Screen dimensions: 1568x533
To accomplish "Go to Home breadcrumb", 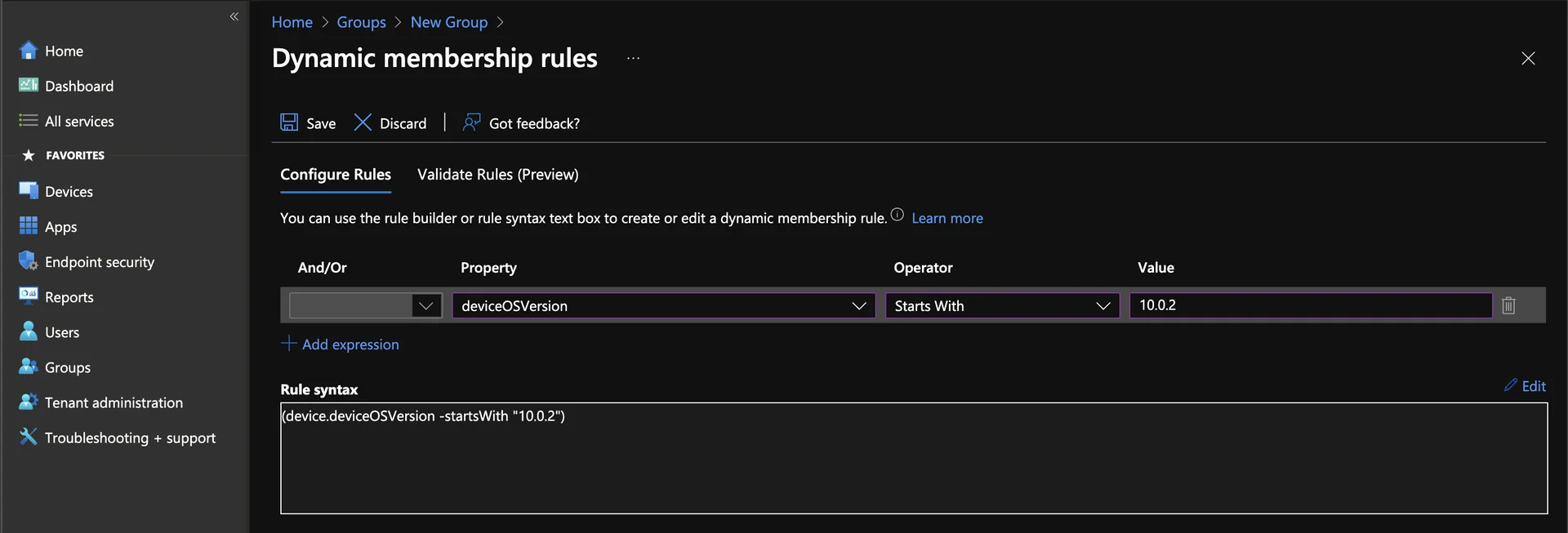I will coord(292,22).
